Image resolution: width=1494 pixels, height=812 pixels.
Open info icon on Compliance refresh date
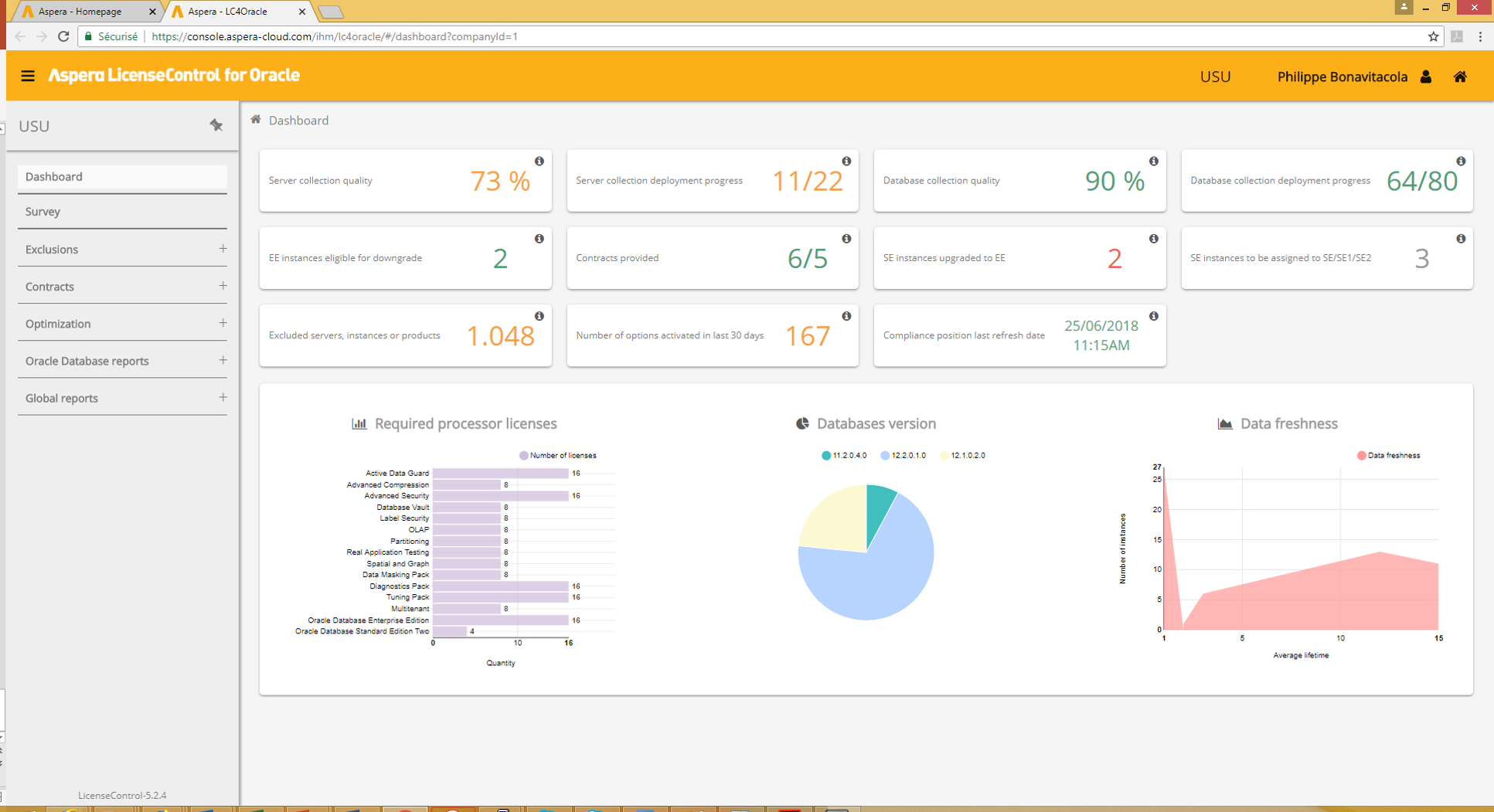pyautogui.click(x=1153, y=316)
